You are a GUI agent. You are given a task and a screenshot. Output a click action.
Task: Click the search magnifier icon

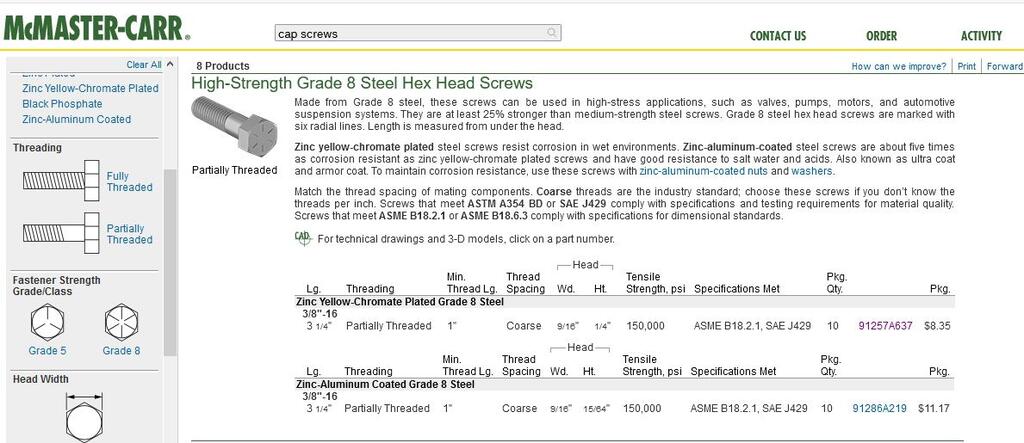tap(552, 33)
